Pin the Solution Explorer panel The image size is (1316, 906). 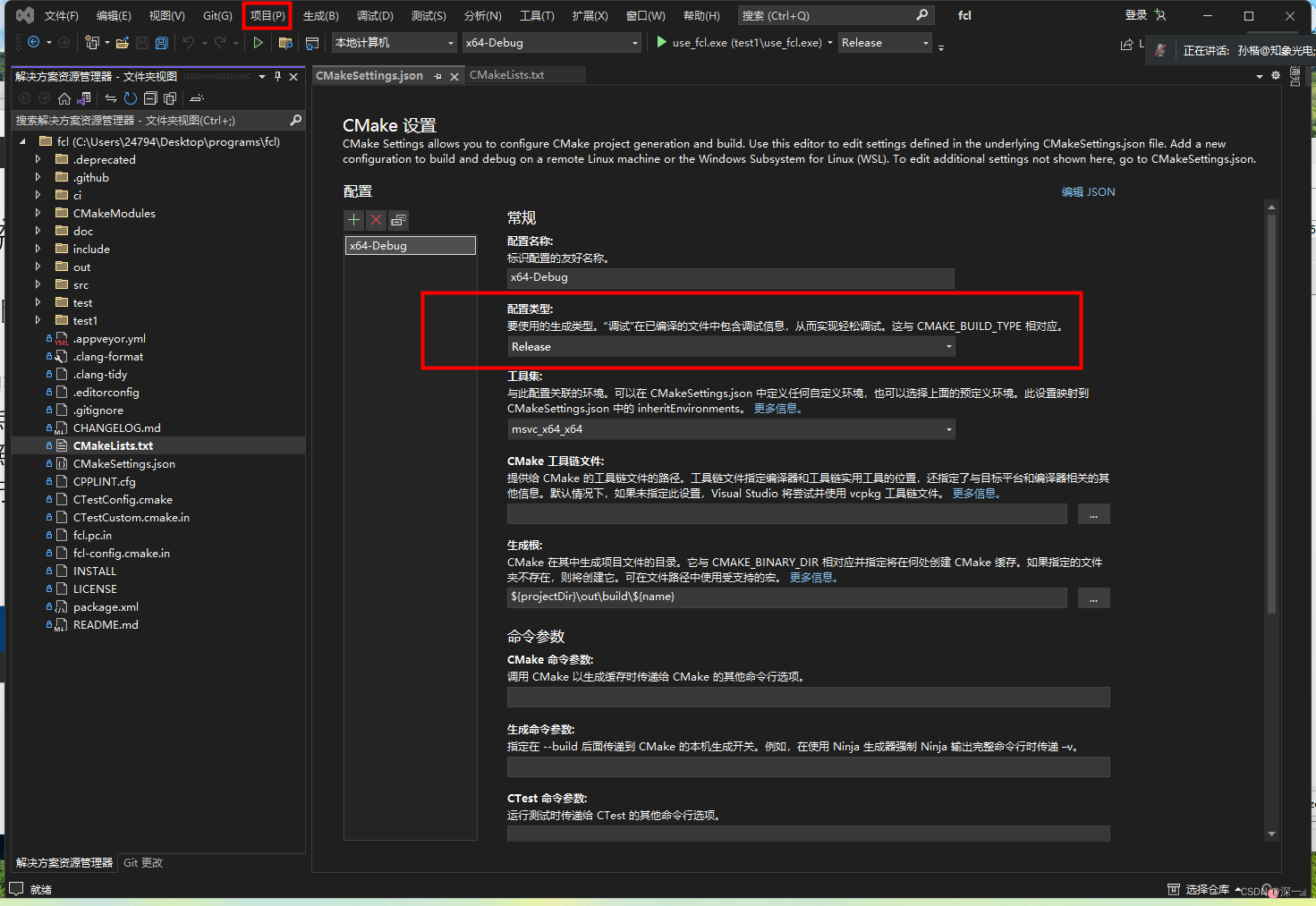(279, 76)
